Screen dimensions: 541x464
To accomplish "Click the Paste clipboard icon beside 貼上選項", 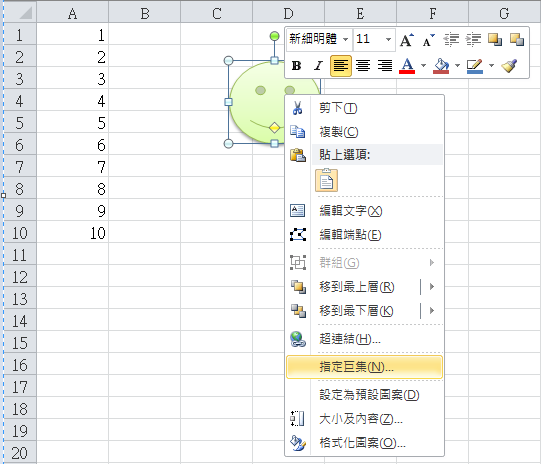I will [x=297, y=155].
